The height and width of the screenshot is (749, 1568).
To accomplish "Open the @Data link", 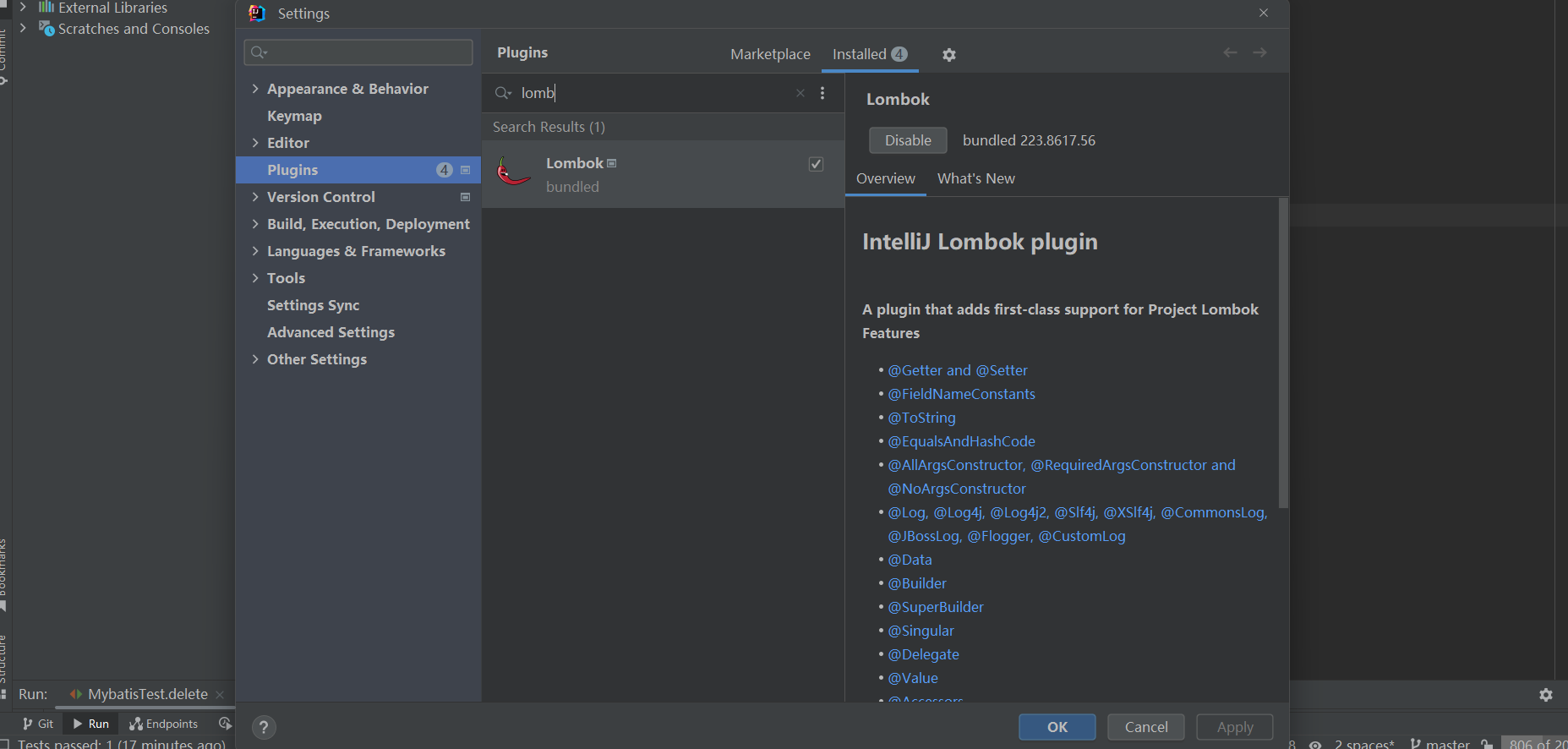I will (910, 560).
